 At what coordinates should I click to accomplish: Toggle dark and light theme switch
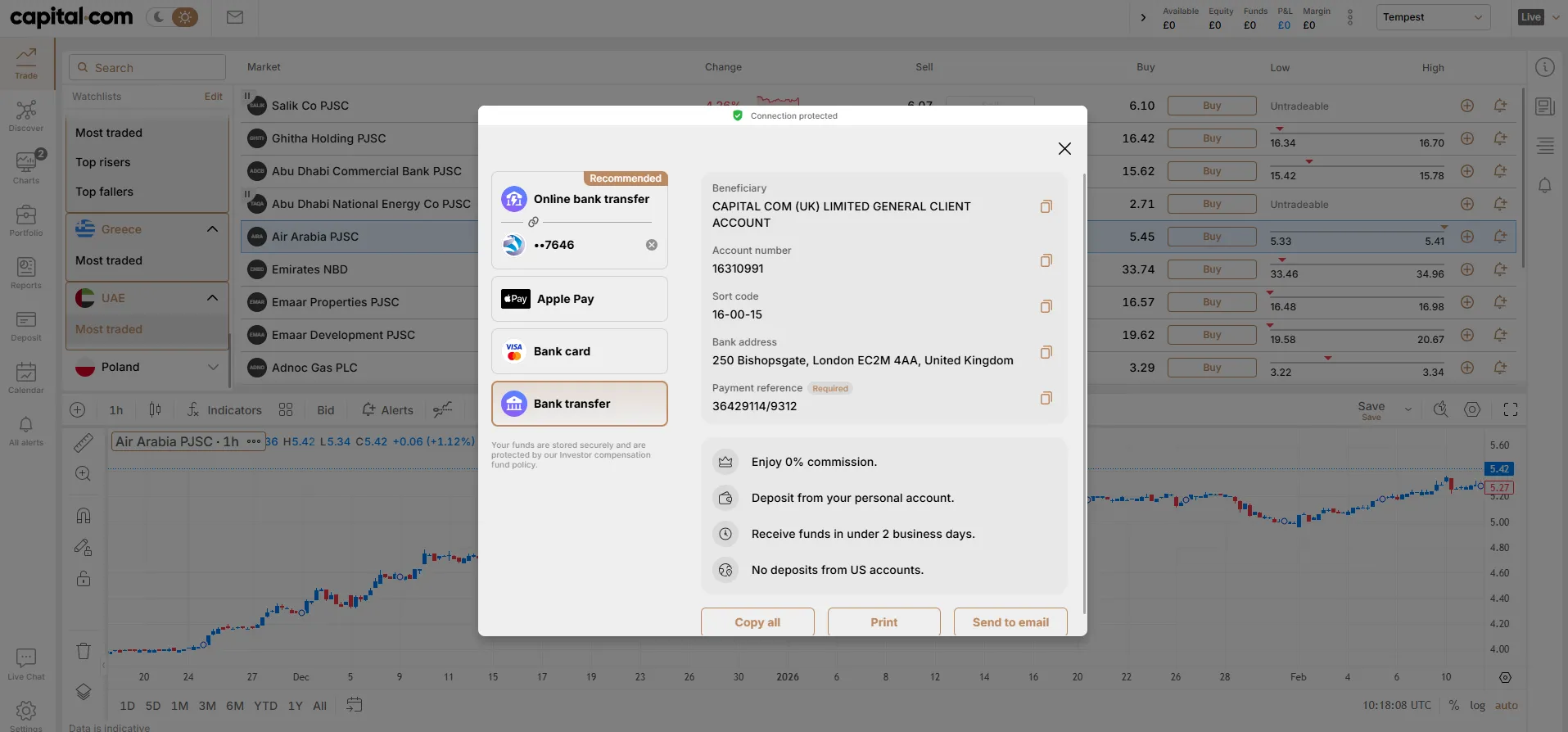tap(173, 17)
